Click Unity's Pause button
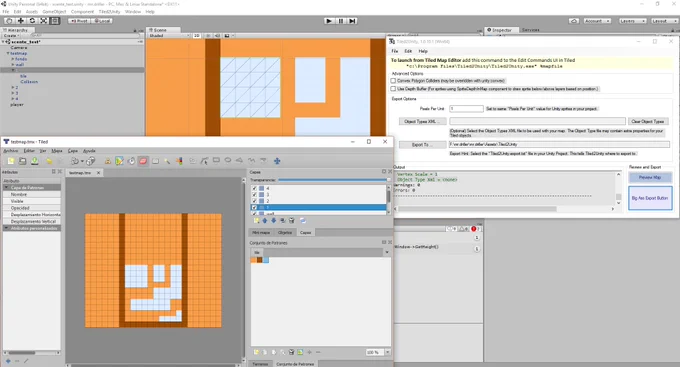The width and height of the screenshot is (680, 367). click(341, 21)
